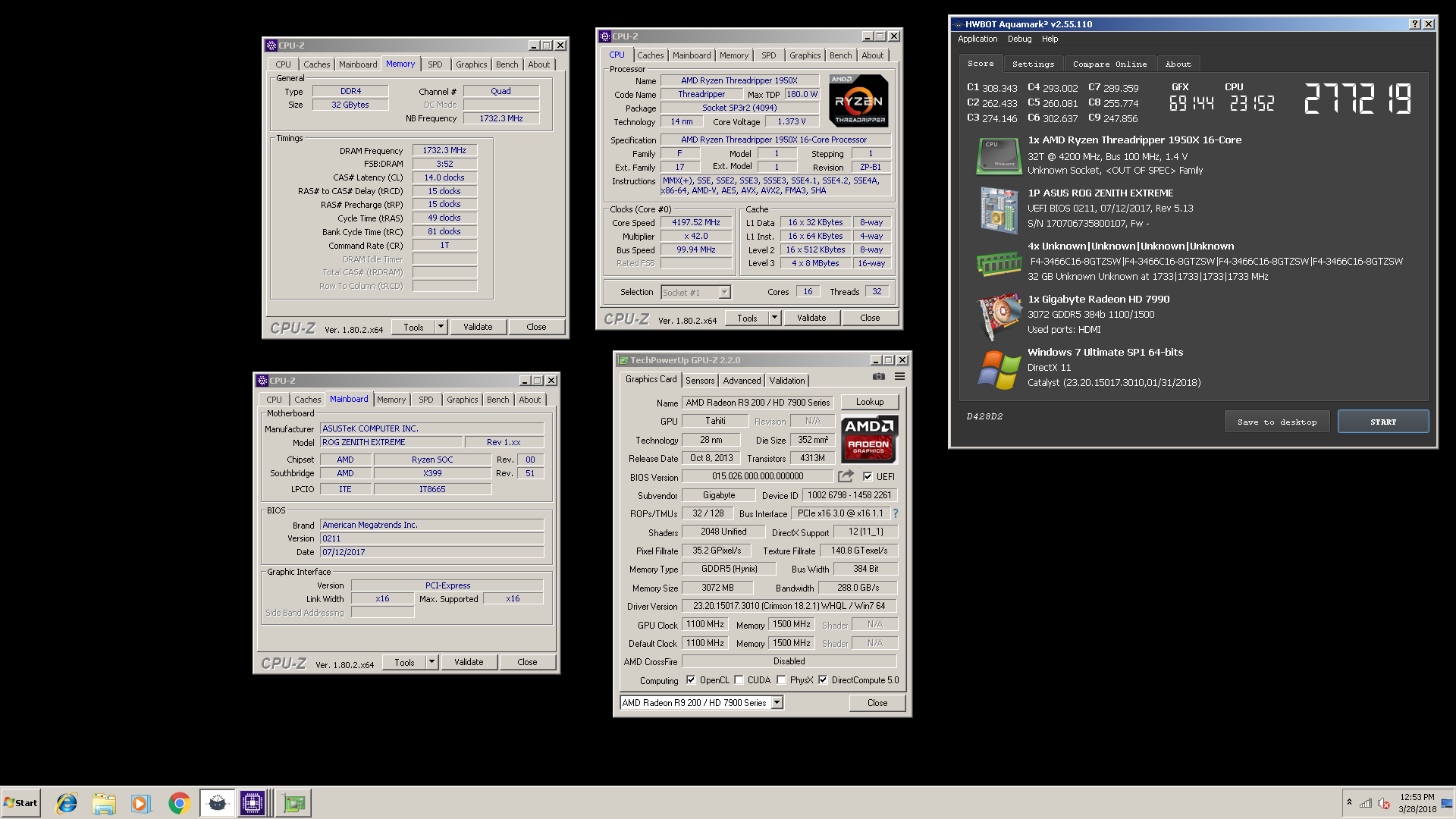This screenshot has width=1456, height=819.
Task: Click Close button in GPU-Z
Action: click(877, 703)
